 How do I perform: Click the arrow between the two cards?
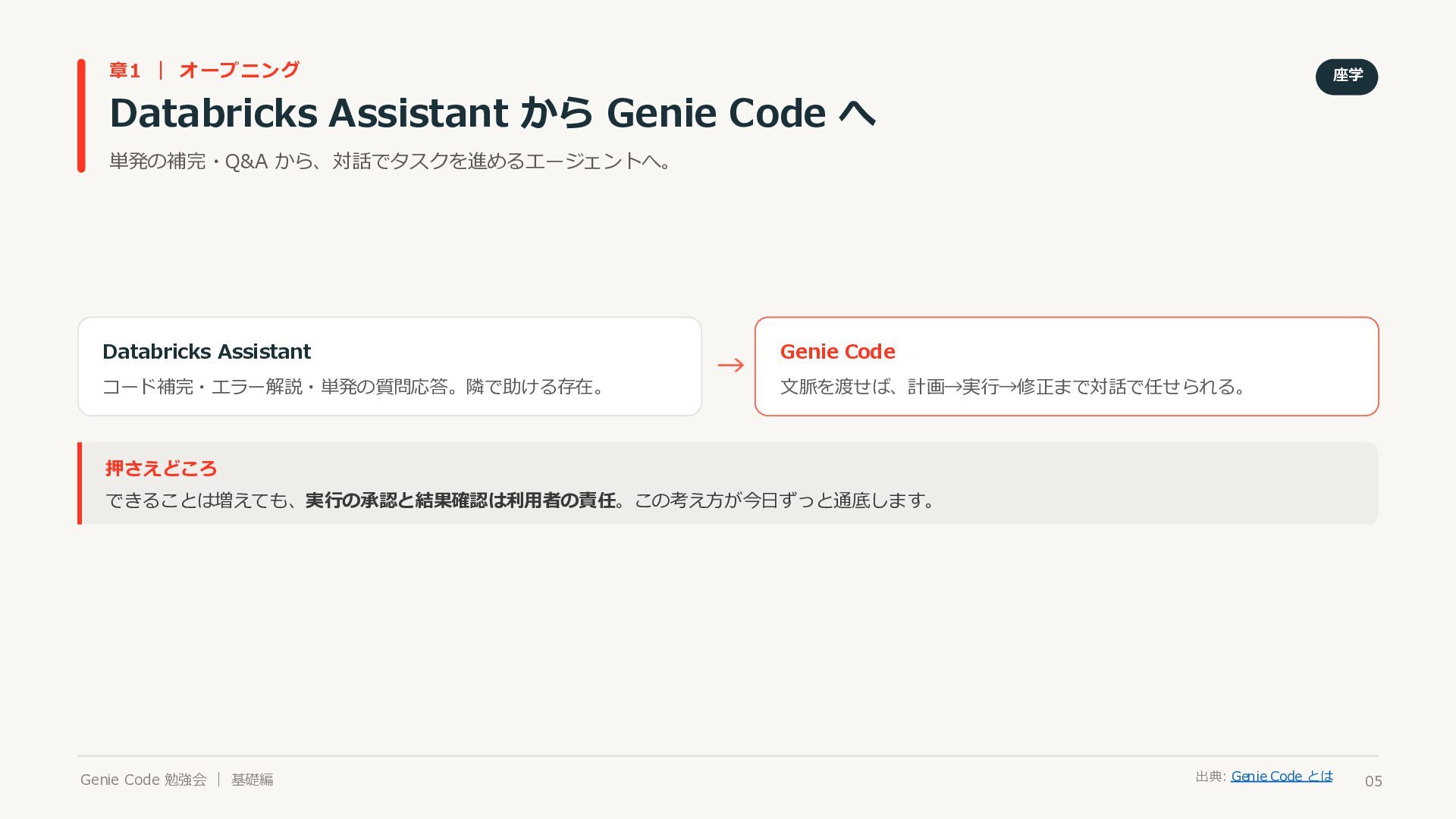coord(730,366)
